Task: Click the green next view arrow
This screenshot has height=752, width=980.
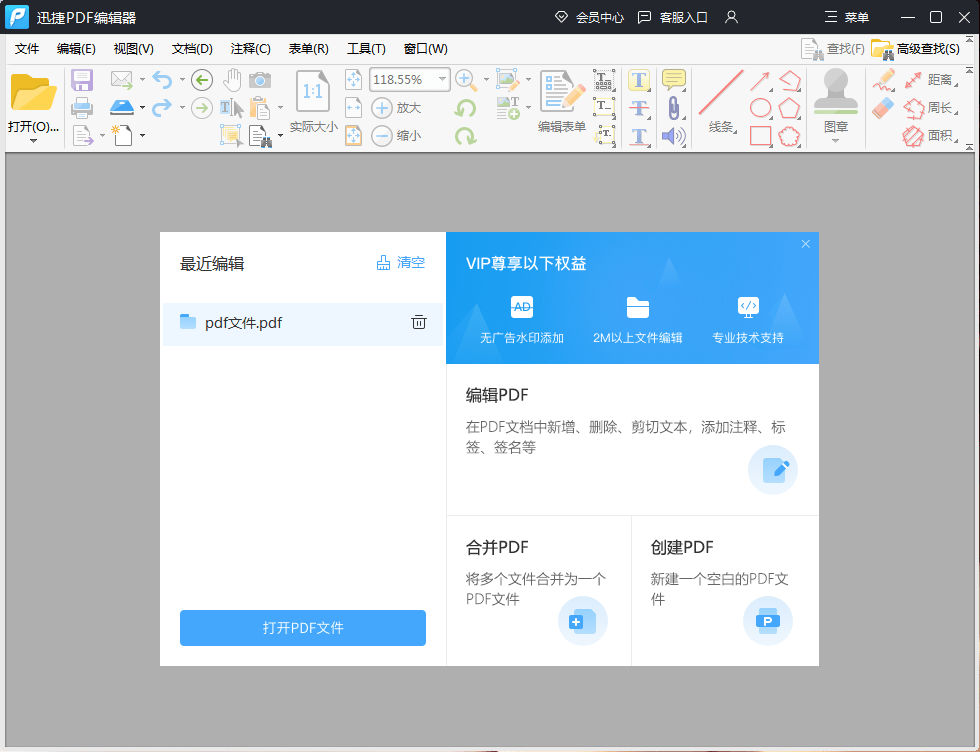Action: coord(201,108)
